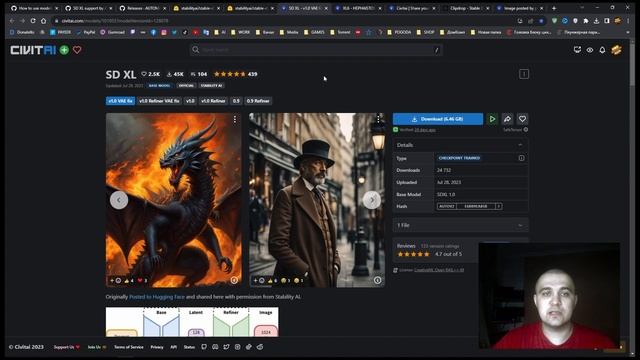Image resolution: width=640 pixels, height=360 pixels.
Task: Click the man in top hat image
Action: click(x=317, y=200)
